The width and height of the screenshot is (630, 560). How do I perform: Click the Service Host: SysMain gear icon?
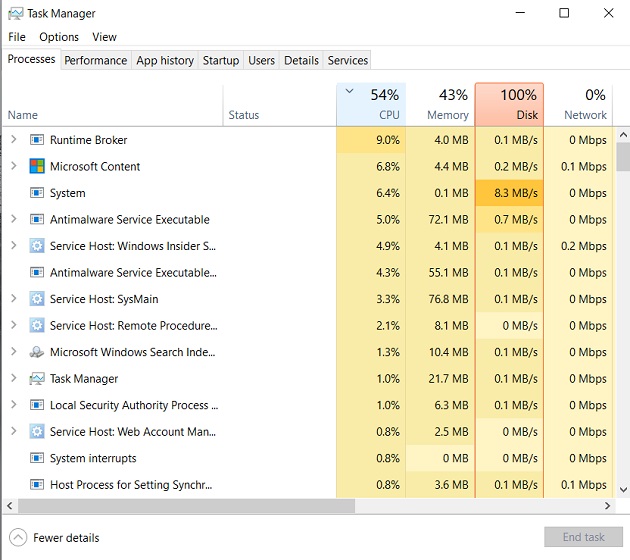37,299
